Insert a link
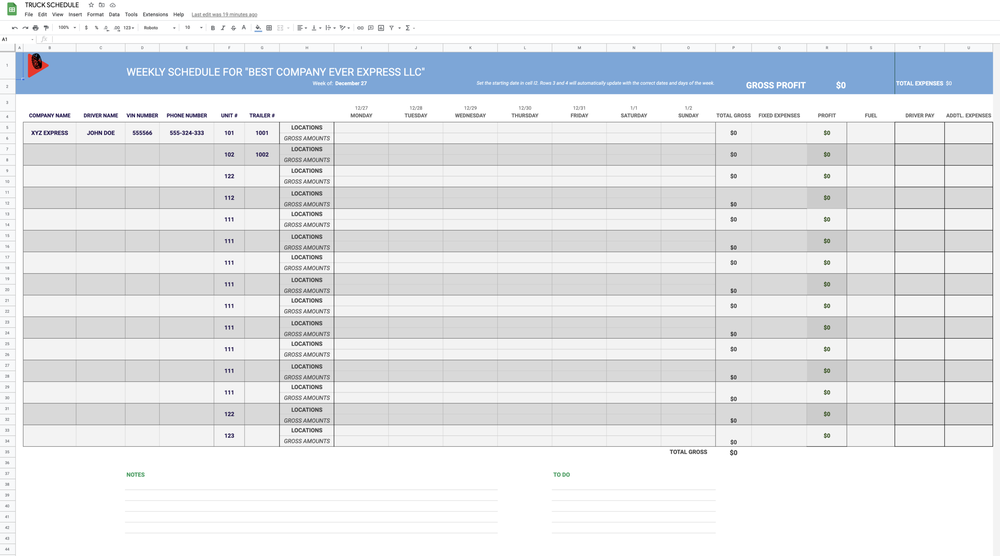 (x=360, y=28)
